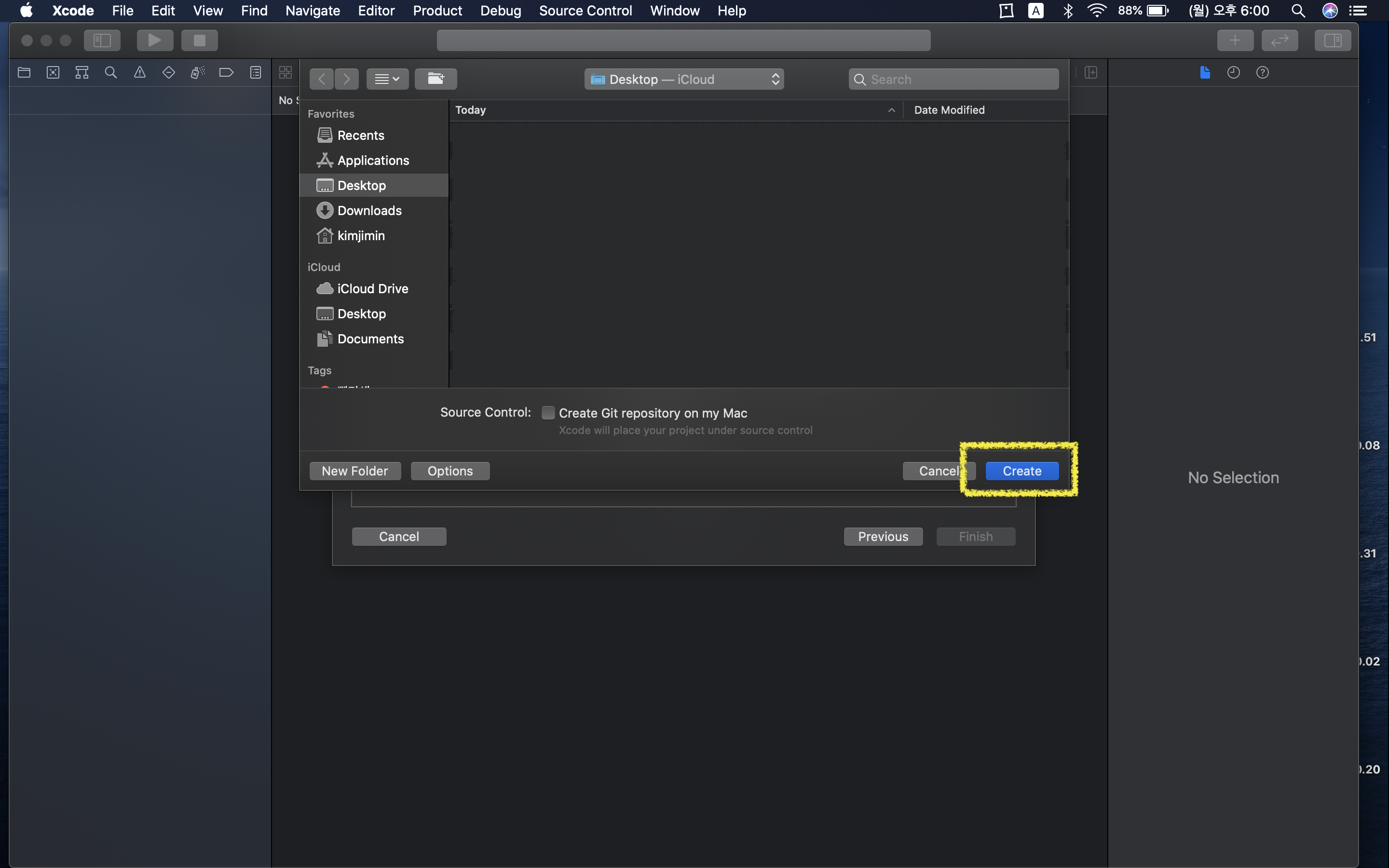Click the Library plus button

[1235, 40]
